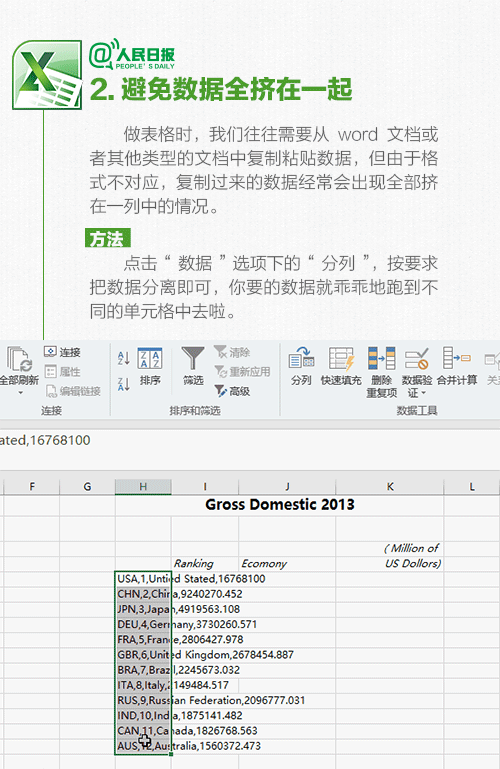Expand the 数据验证 dropdown arrow

click(x=424, y=393)
